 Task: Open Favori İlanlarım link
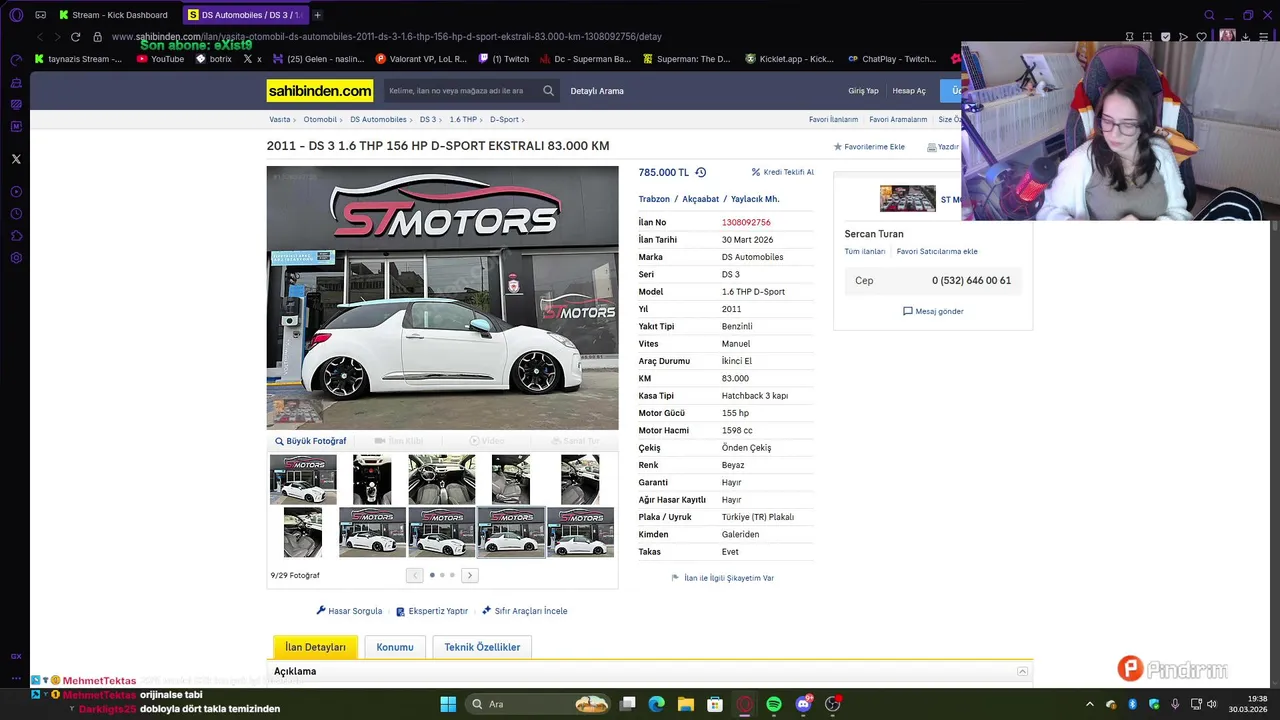click(834, 120)
